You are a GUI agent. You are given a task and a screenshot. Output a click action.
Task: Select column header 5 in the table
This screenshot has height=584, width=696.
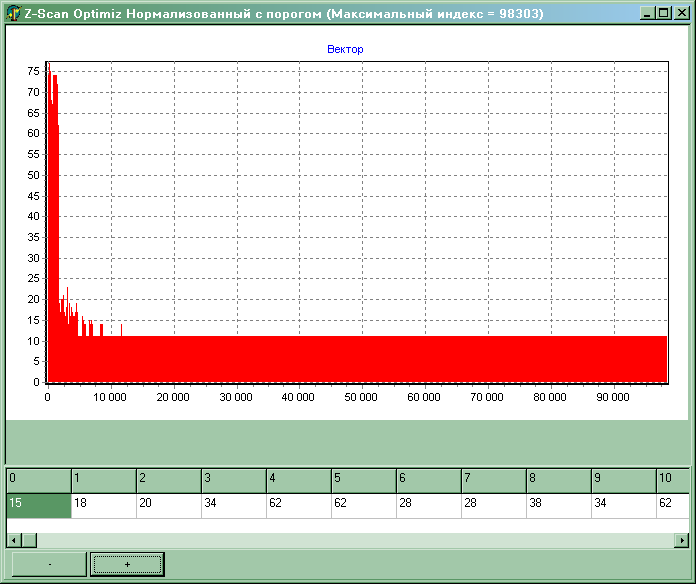364,481
